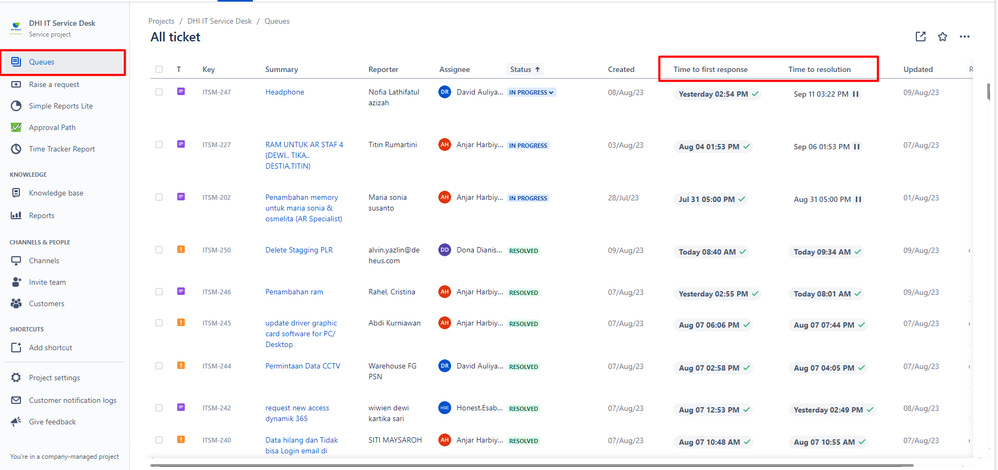Click the purple issue type icon for ITSM-227

[180, 145]
